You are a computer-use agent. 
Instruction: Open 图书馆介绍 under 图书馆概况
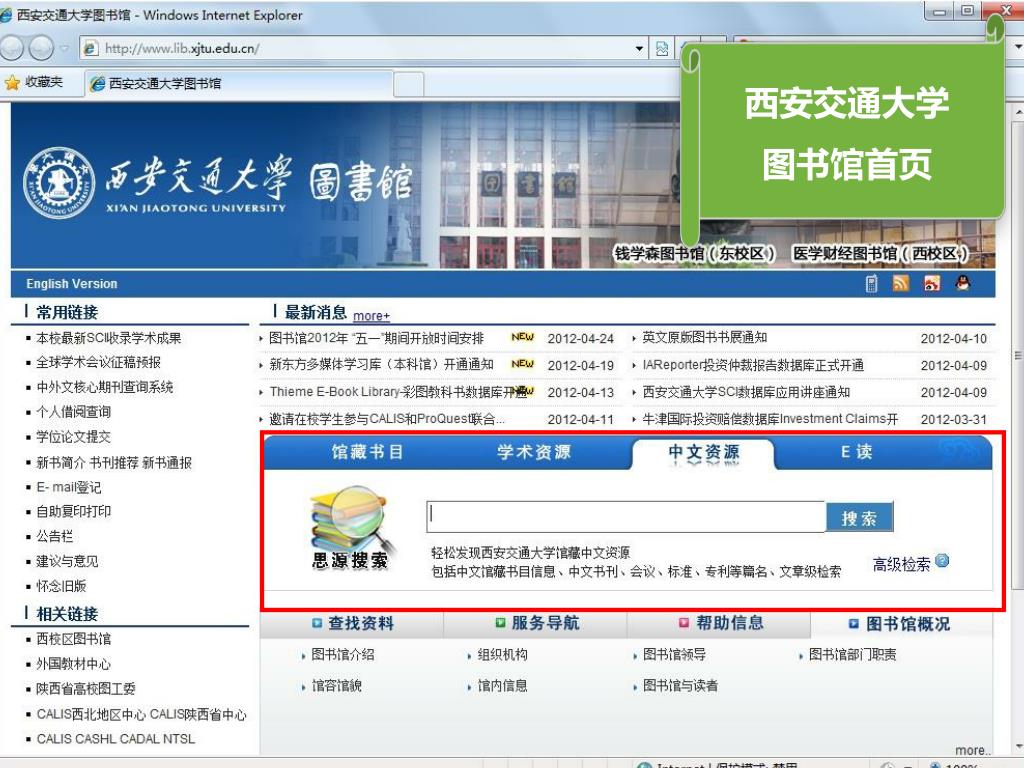click(343, 654)
